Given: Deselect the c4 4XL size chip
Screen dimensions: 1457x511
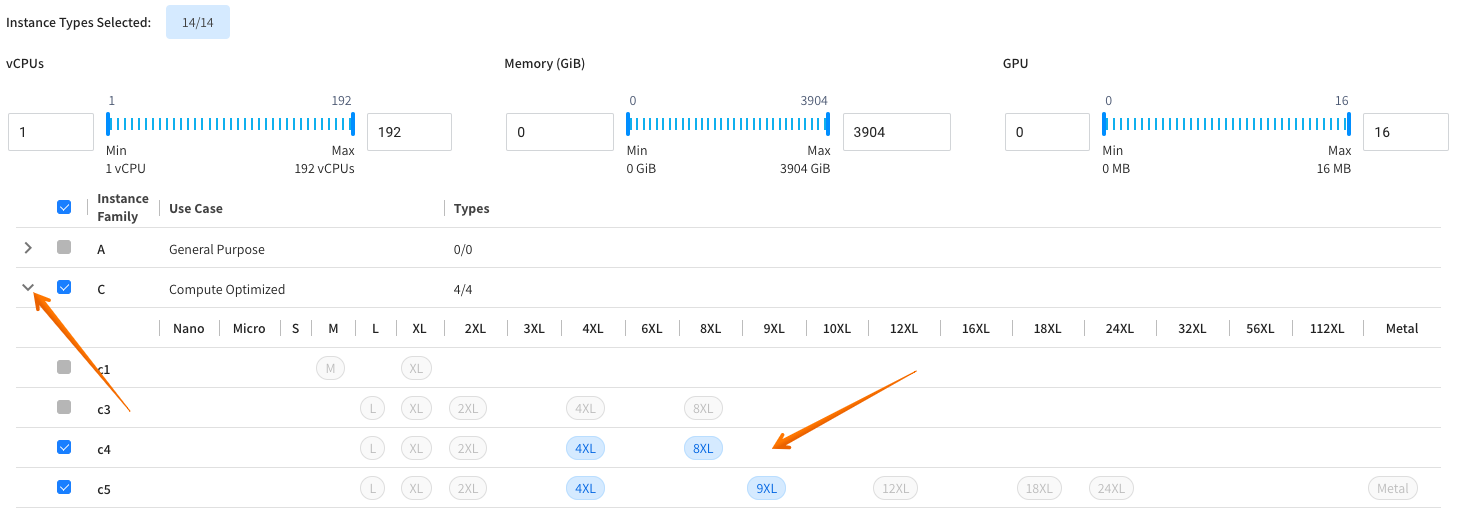Looking at the screenshot, I should click(585, 448).
